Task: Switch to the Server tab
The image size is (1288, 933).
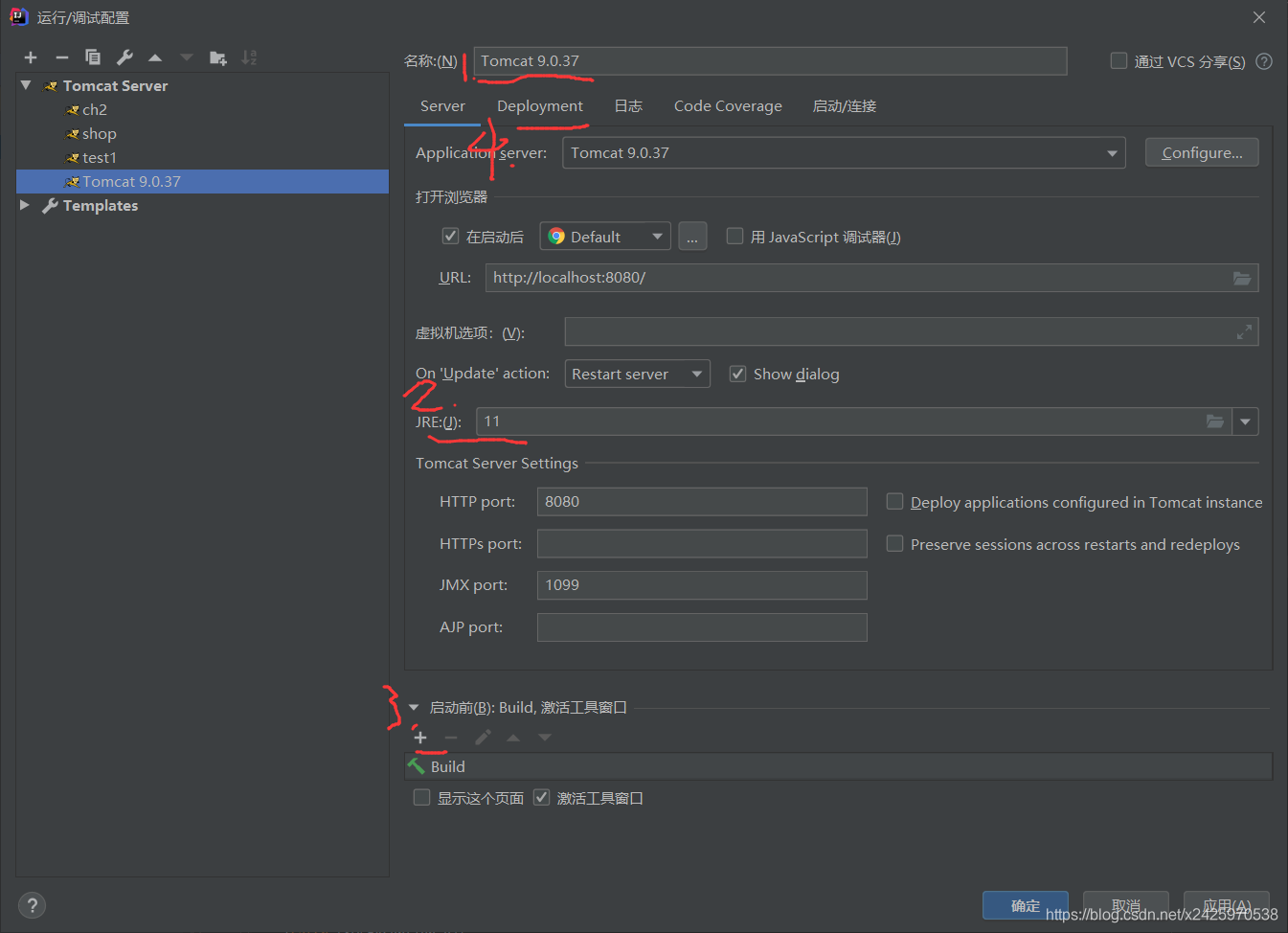Action: tap(442, 106)
